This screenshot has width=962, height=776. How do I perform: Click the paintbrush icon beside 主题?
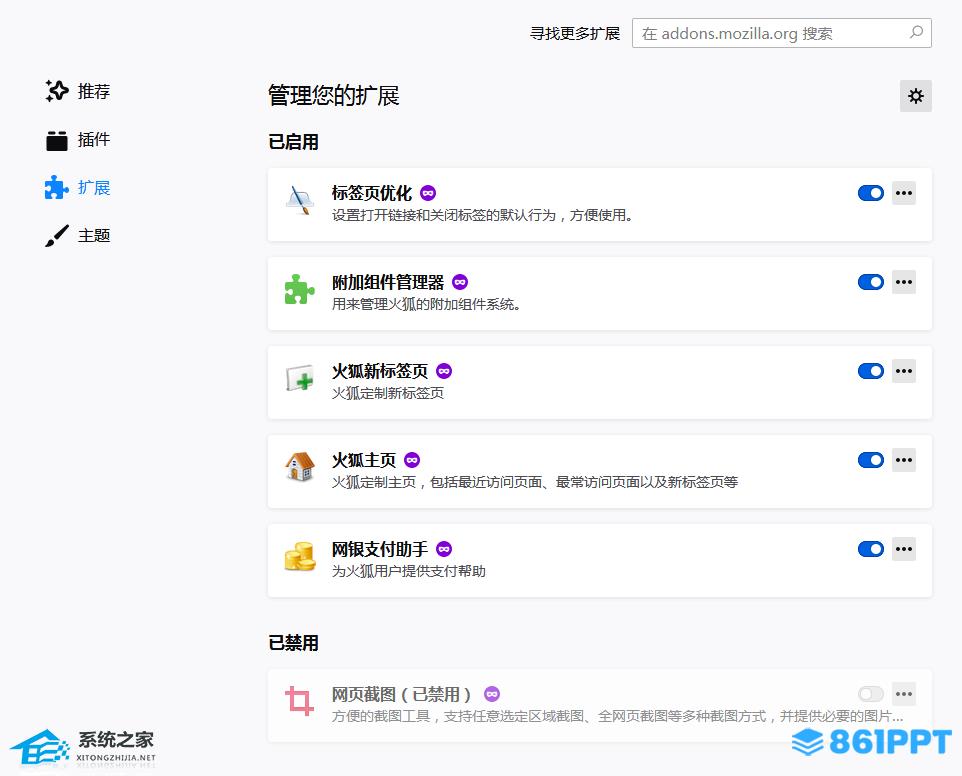(x=57, y=236)
